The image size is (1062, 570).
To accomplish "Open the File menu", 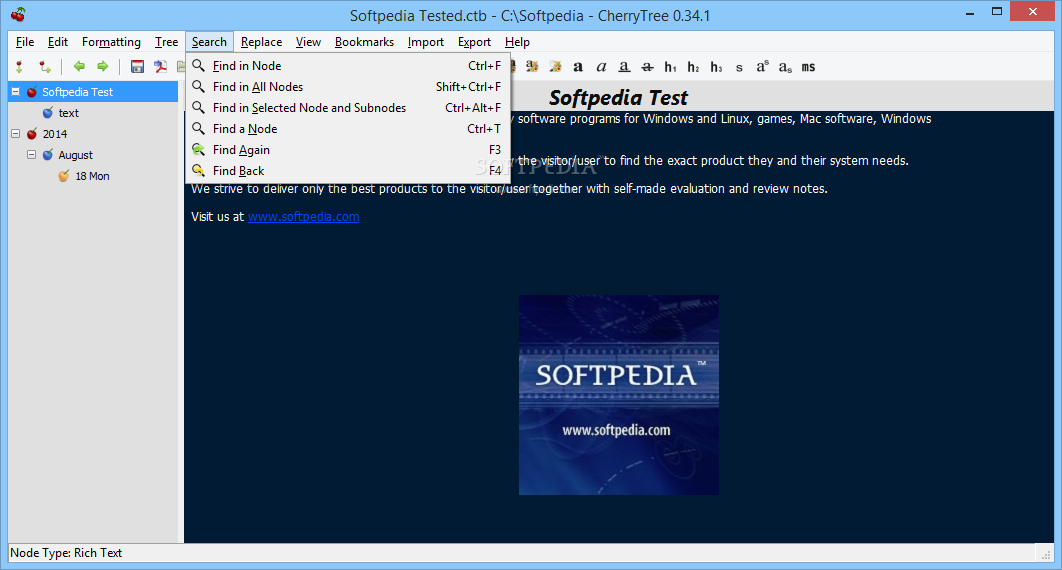I will point(25,42).
